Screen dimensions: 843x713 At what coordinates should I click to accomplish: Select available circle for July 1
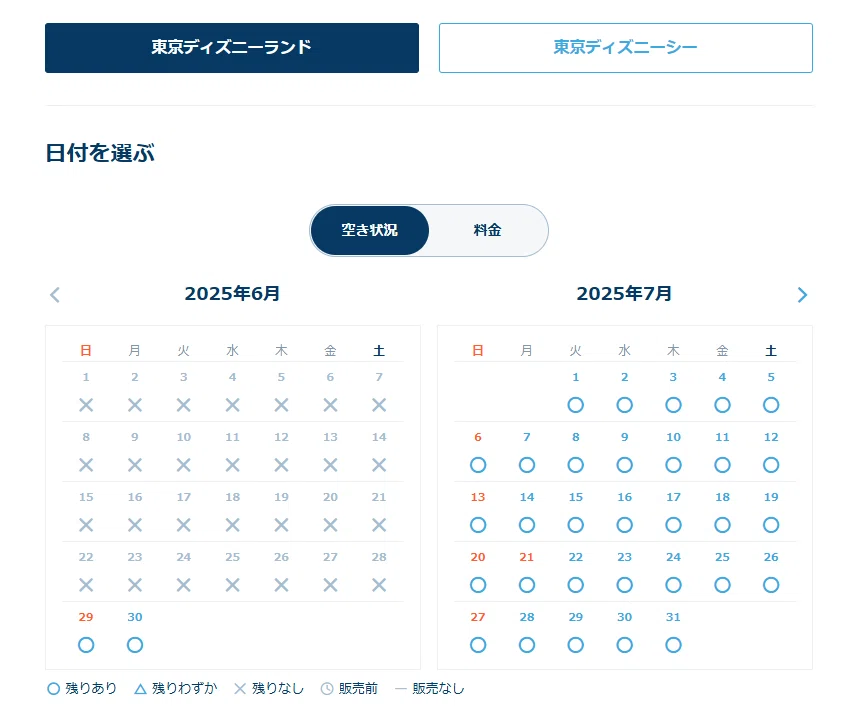[576, 405]
